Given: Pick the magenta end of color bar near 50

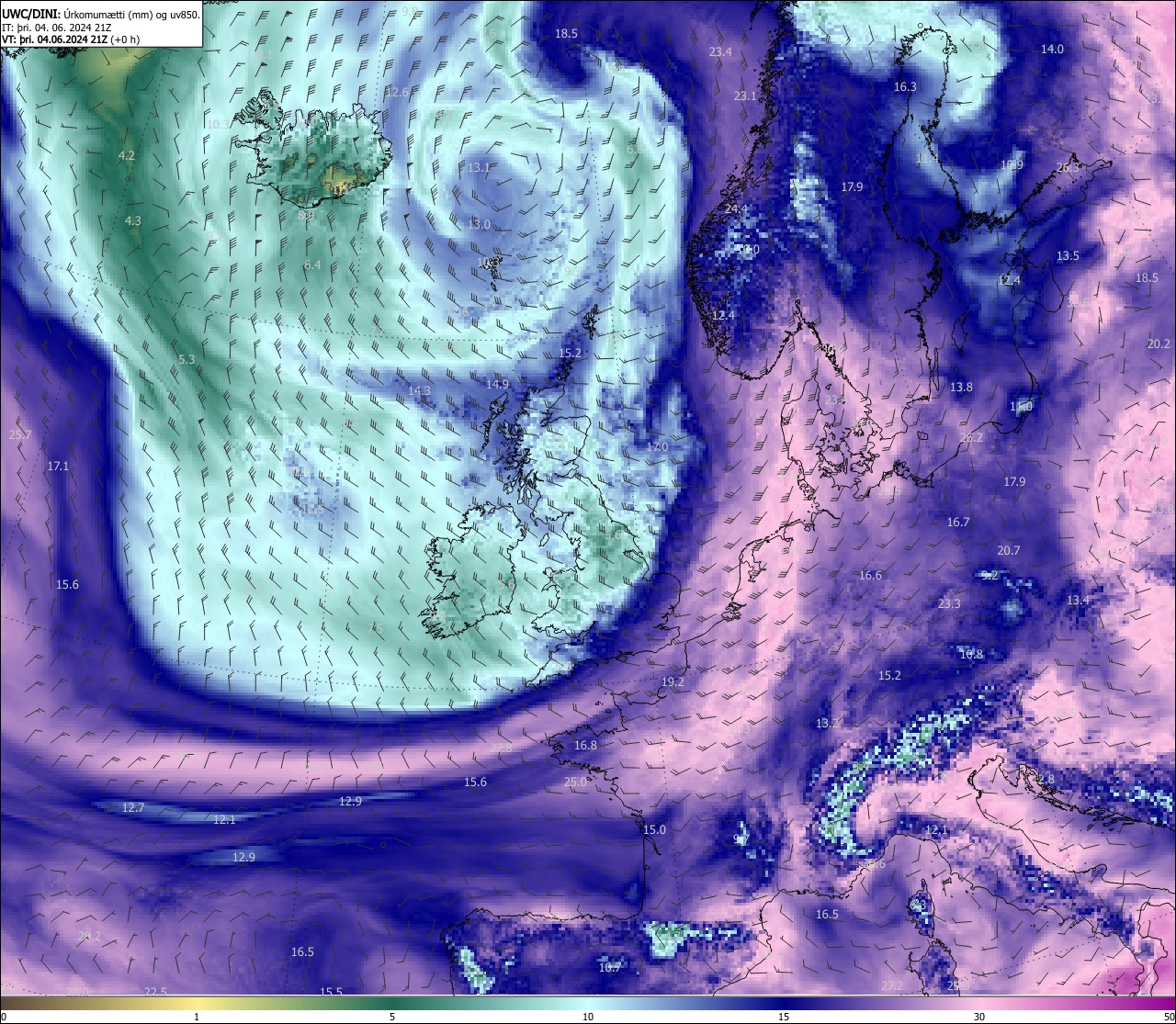Looking at the screenshot, I should [1162, 1003].
